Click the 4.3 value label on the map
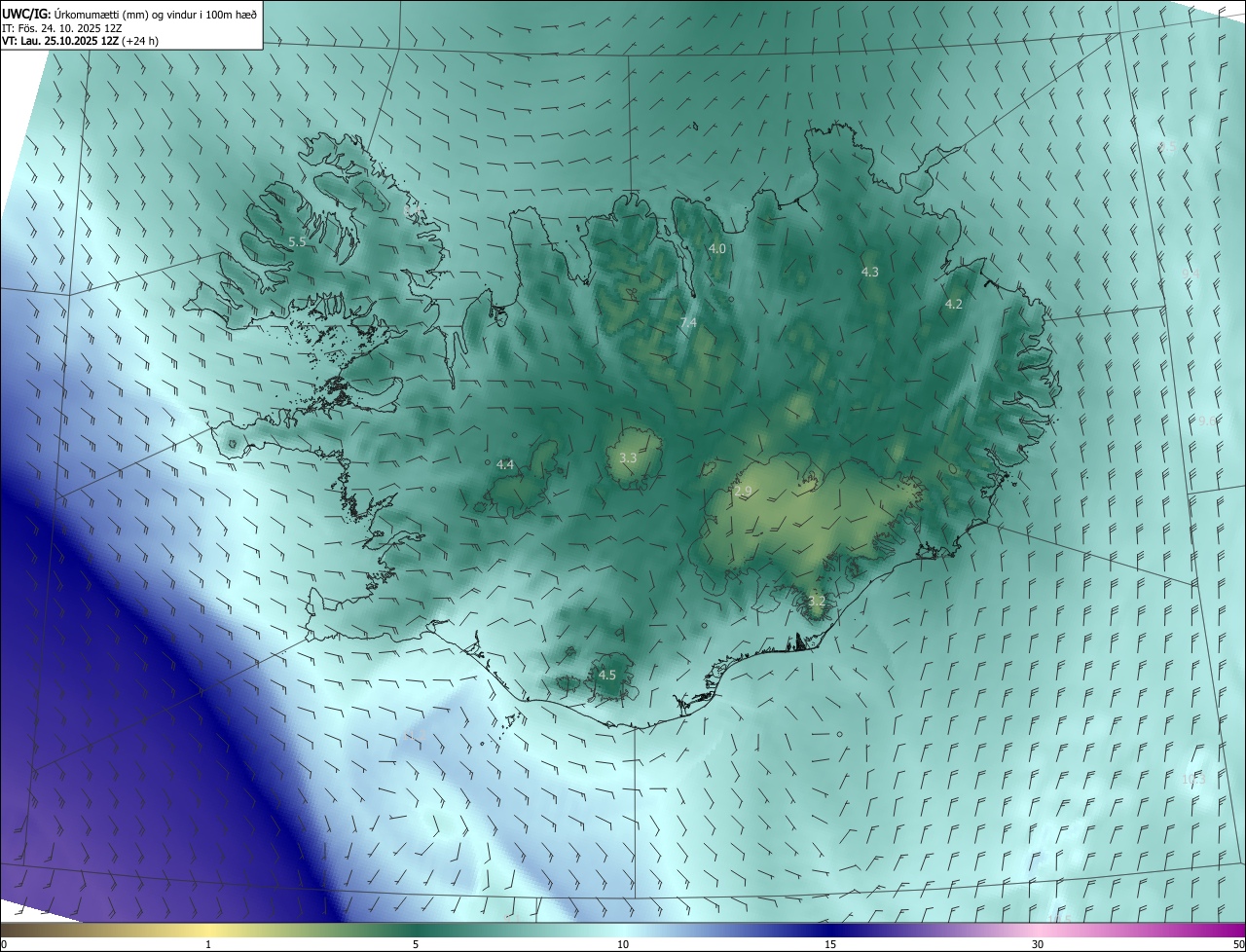 (870, 273)
